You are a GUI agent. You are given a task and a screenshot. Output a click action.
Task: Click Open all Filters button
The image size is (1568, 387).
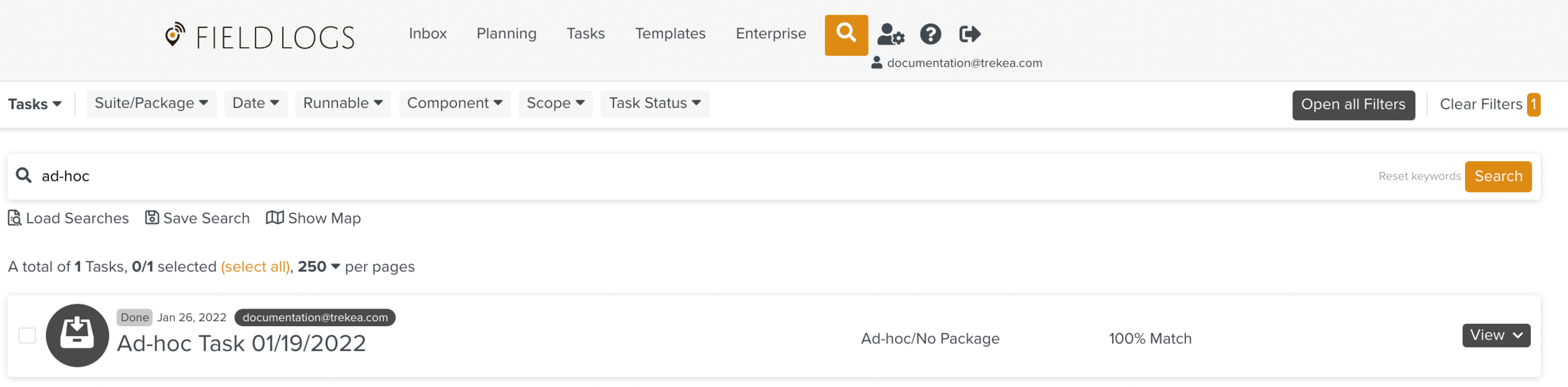click(x=1353, y=105)
